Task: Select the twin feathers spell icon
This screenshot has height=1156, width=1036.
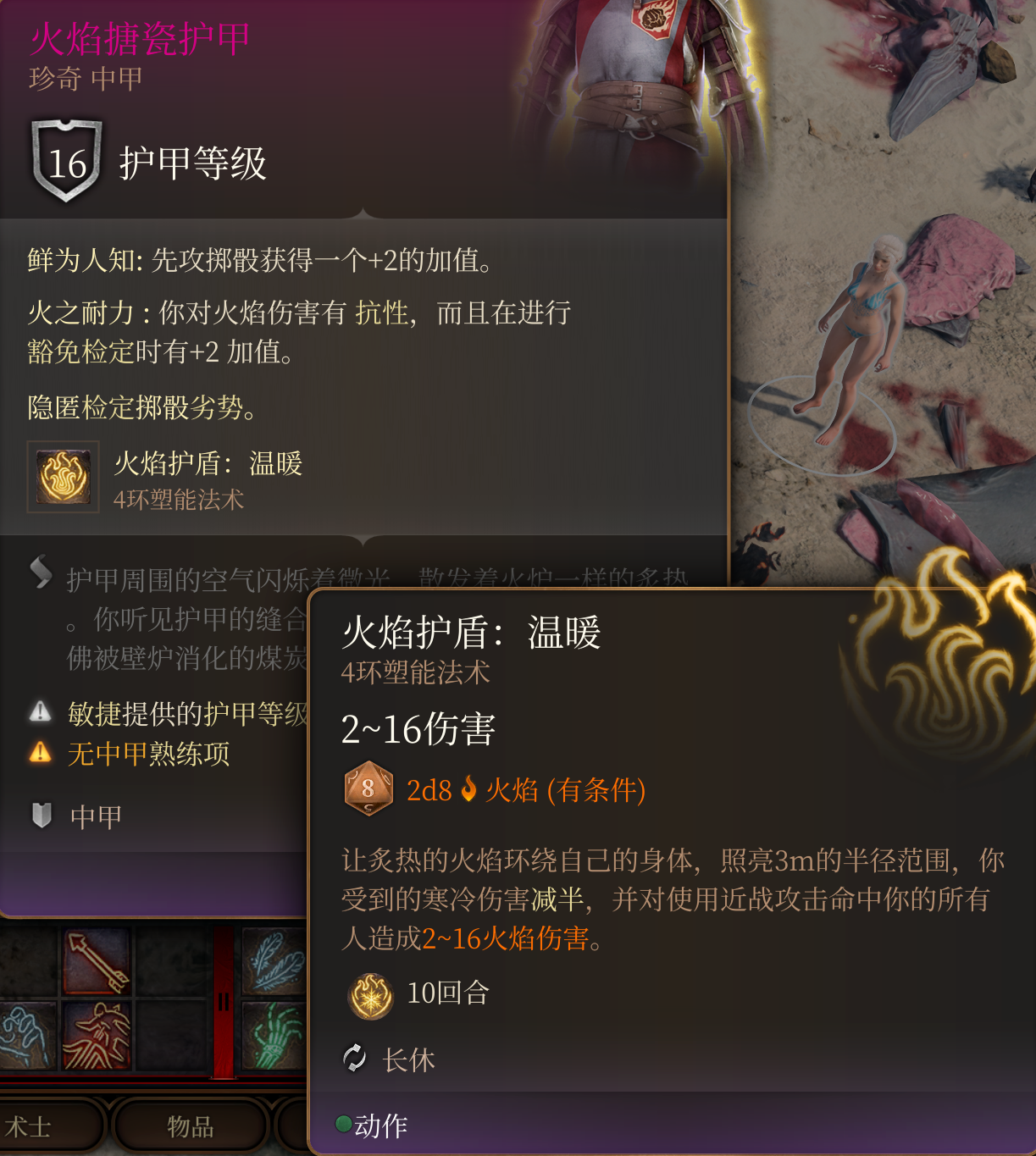Action: 274,961
